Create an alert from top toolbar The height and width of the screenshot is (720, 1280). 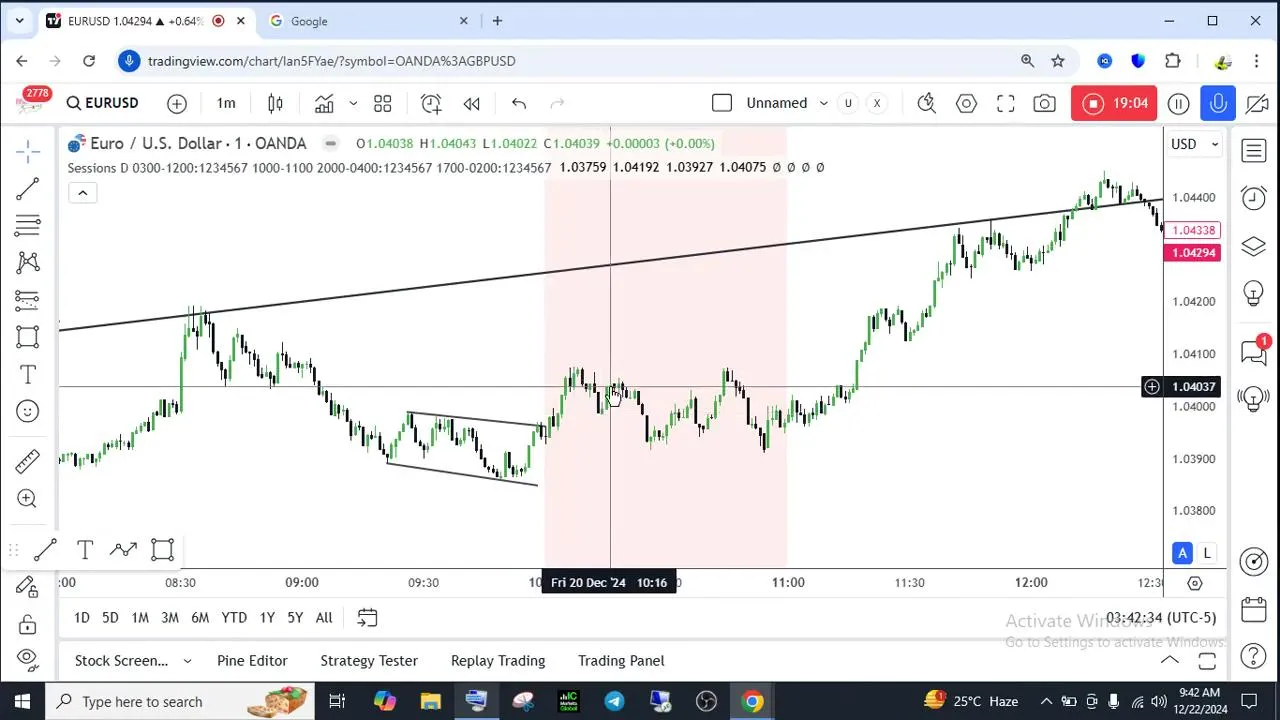[x=431, y=103]
